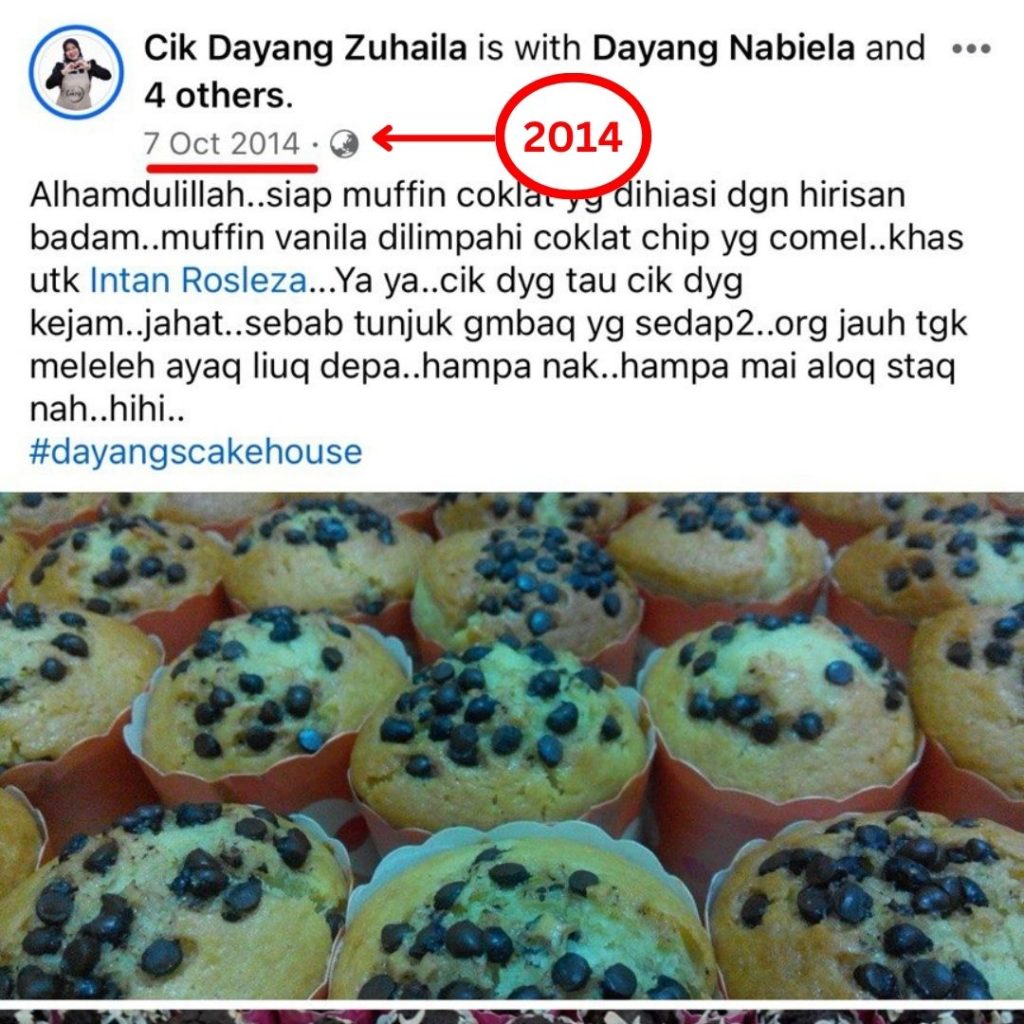Click the red underline beneath the date
Image resolution: width=1024 pixels, height=1024 pixels.
click(x=232, y=168)
